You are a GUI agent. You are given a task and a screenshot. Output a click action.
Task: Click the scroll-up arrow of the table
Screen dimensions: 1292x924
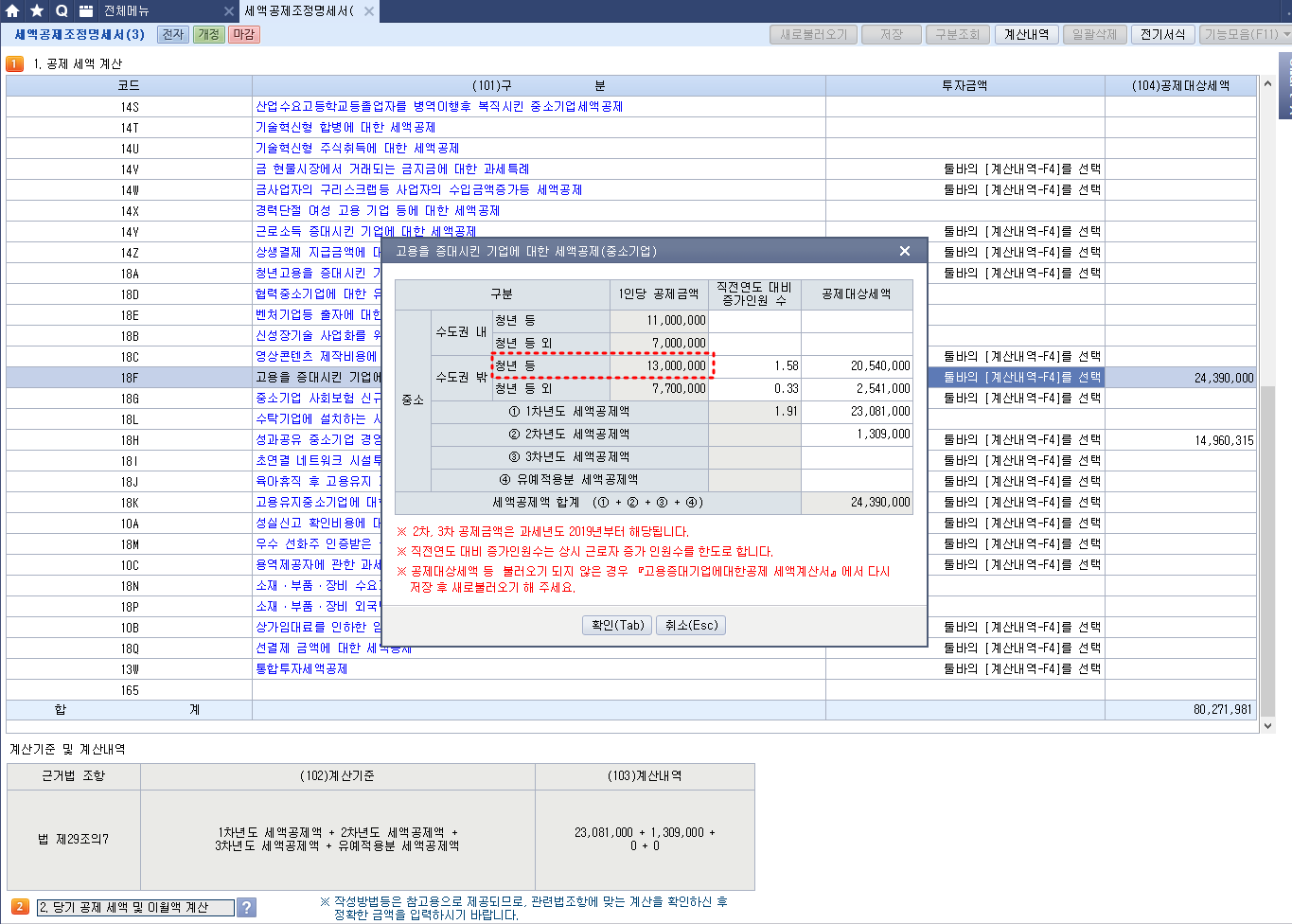1267,84
